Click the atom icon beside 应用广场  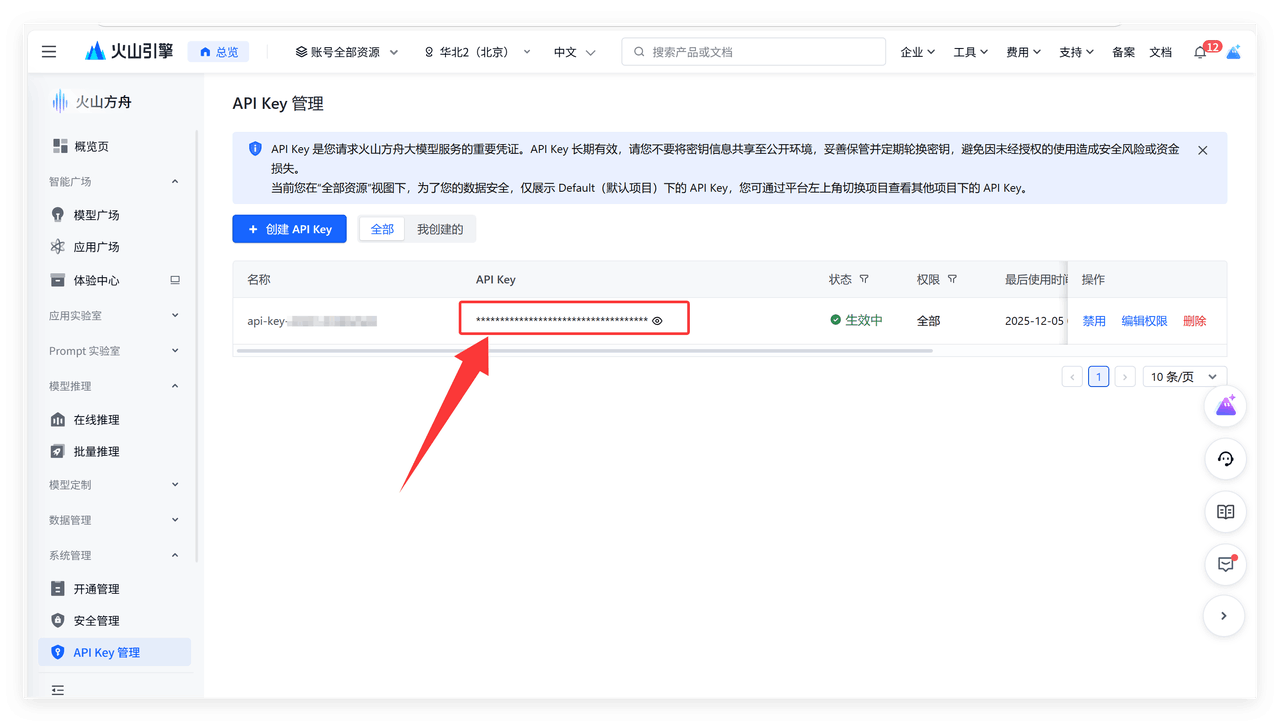click(58, 247)
